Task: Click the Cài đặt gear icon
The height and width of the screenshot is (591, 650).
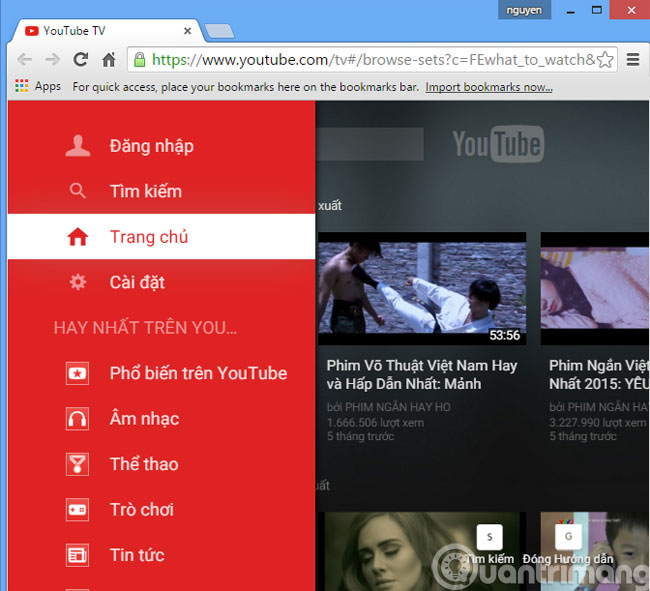Action: [77, 282]
